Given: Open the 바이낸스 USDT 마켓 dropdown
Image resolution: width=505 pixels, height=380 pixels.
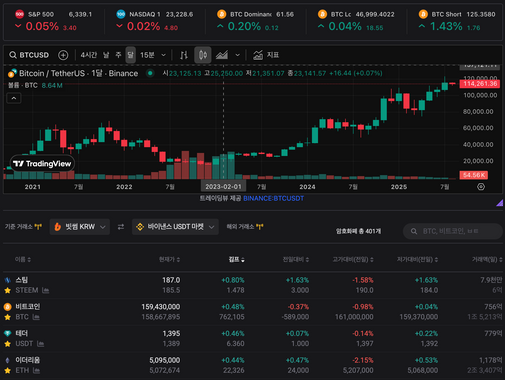Looking at the screenshot, I should pyautogui.click(x=175, y=227).
